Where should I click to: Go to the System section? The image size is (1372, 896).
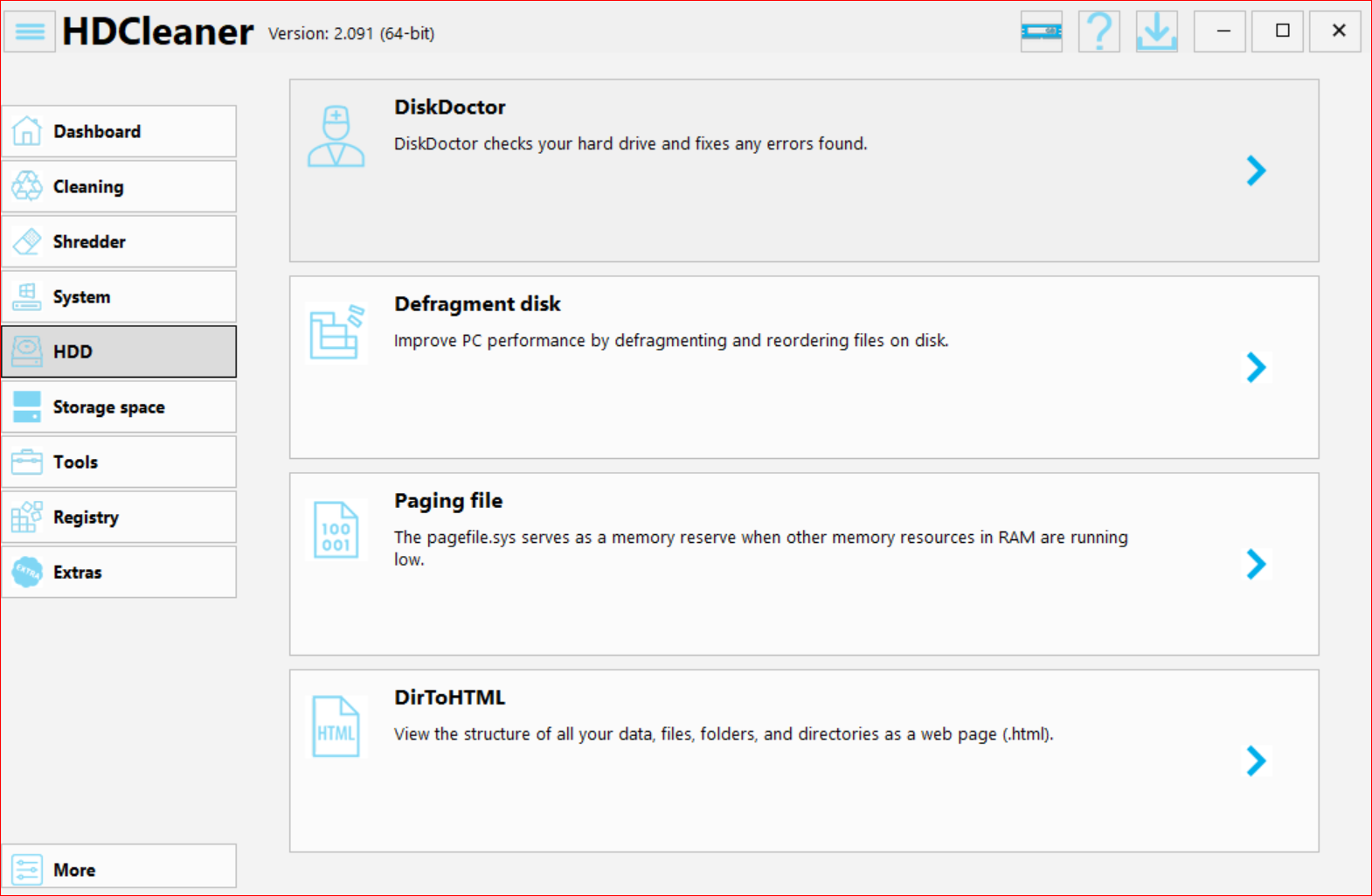tap(119, 296)
